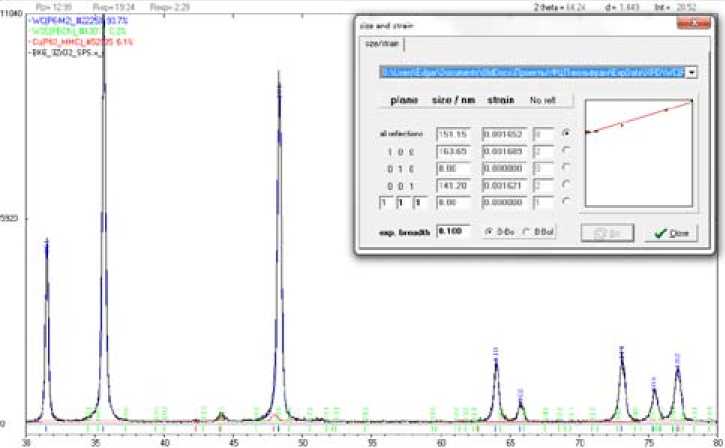Image resolution: width=725 pixels, height=448 pixels.
Task: Click the 'size / nm' column header
Action: 453,100
